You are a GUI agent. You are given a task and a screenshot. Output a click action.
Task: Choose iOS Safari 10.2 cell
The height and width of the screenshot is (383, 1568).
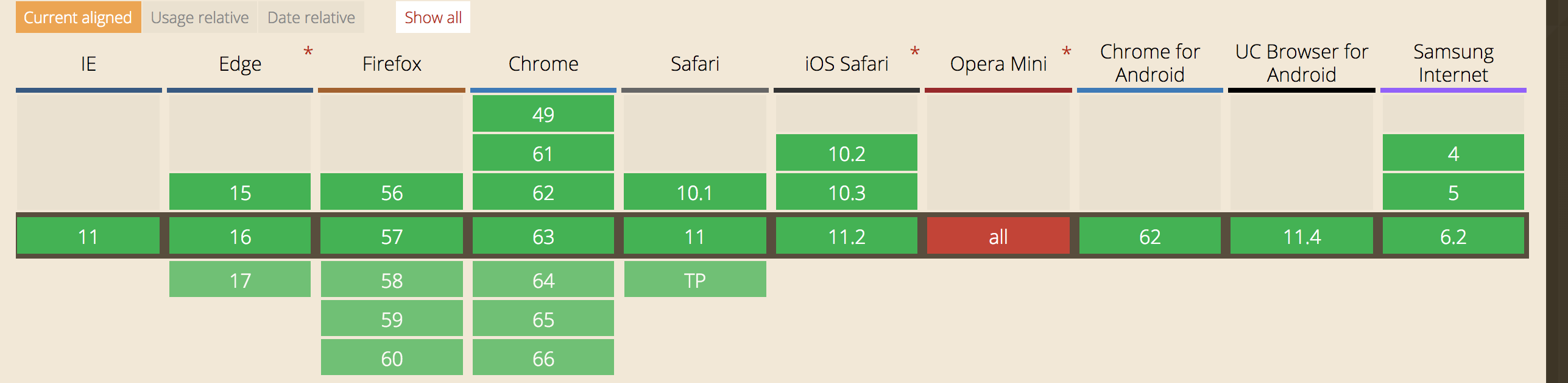pos(847,153)
